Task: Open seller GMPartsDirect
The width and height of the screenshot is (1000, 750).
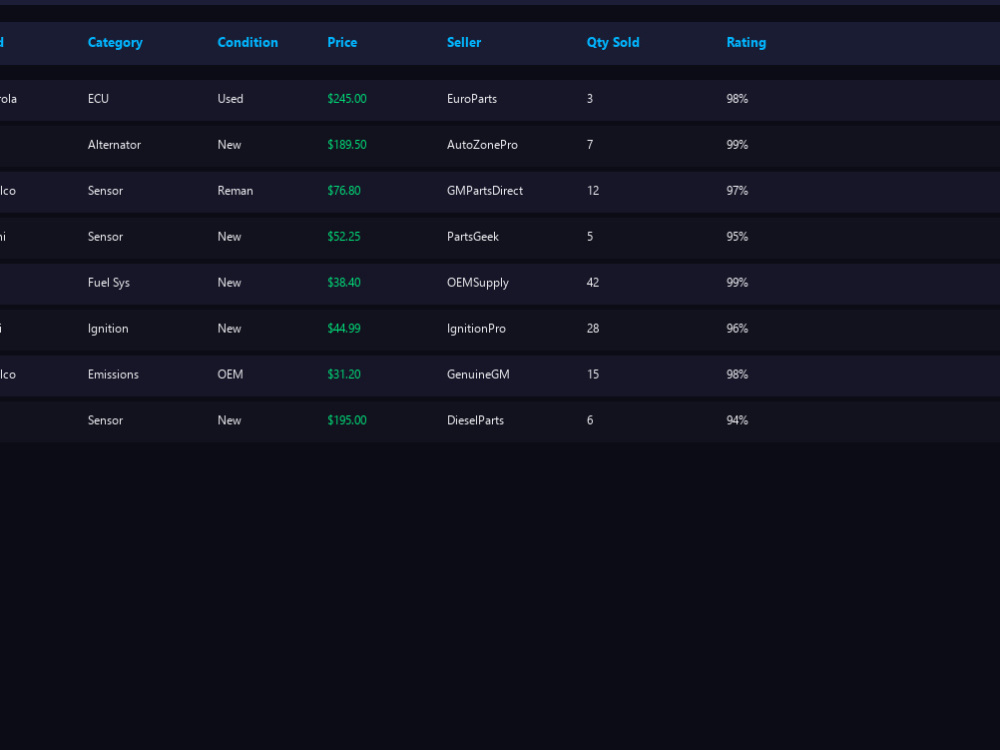Action: pos(485,191)
